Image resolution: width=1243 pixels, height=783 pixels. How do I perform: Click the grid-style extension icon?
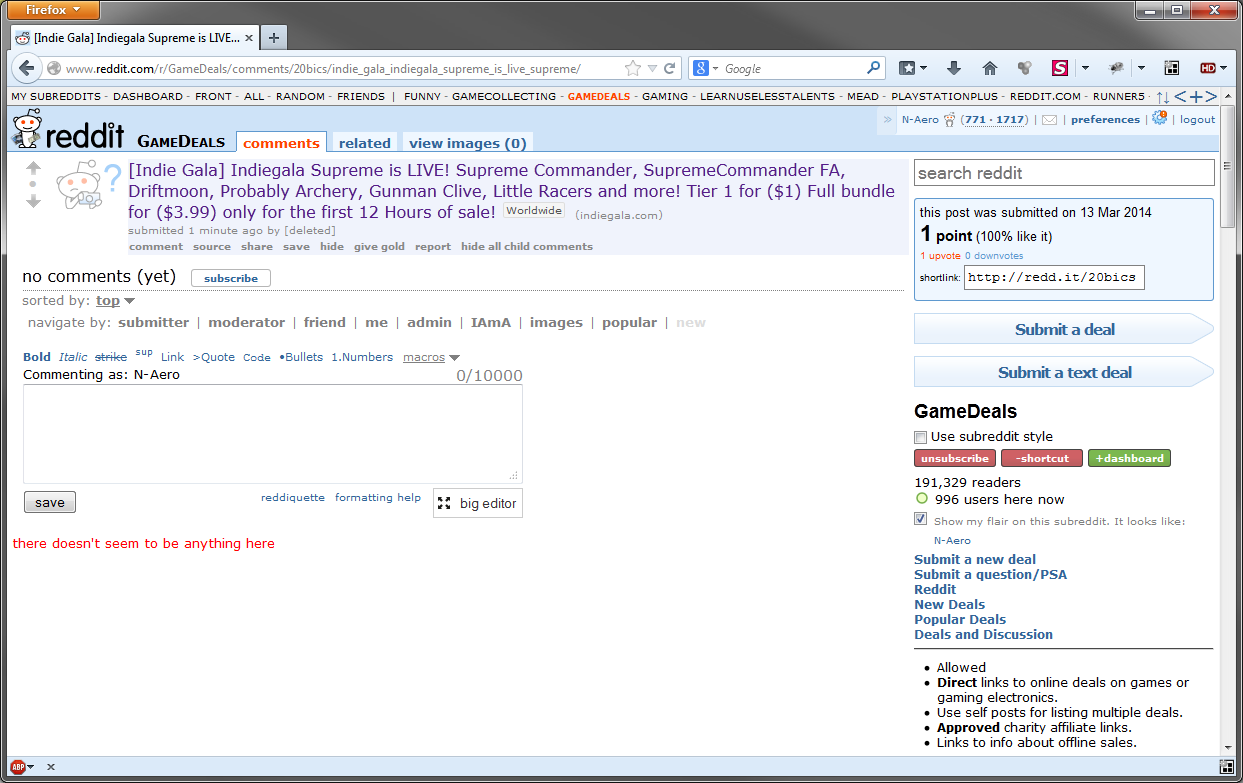(1172, 68)
